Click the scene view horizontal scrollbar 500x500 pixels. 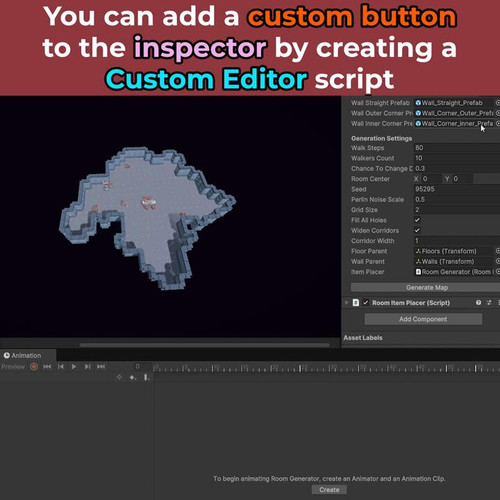204,345
